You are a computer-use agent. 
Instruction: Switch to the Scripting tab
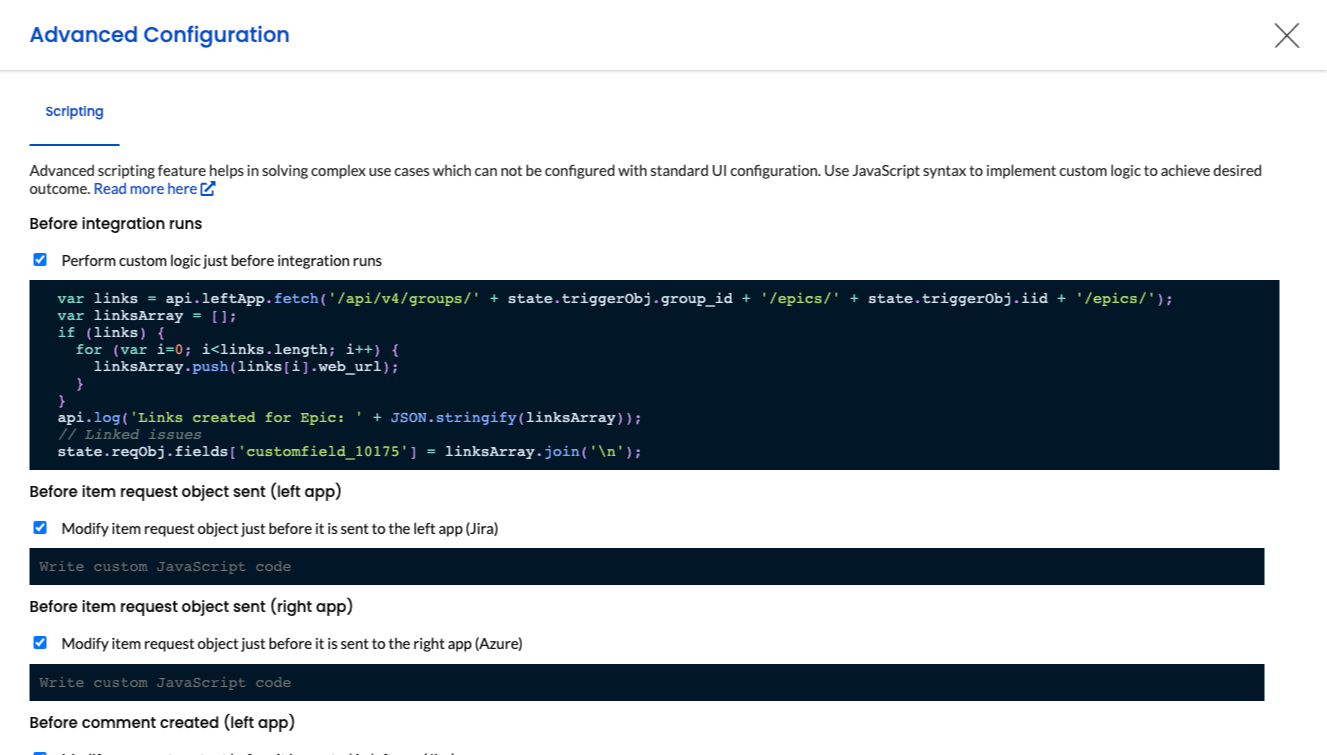click(74, 112)
